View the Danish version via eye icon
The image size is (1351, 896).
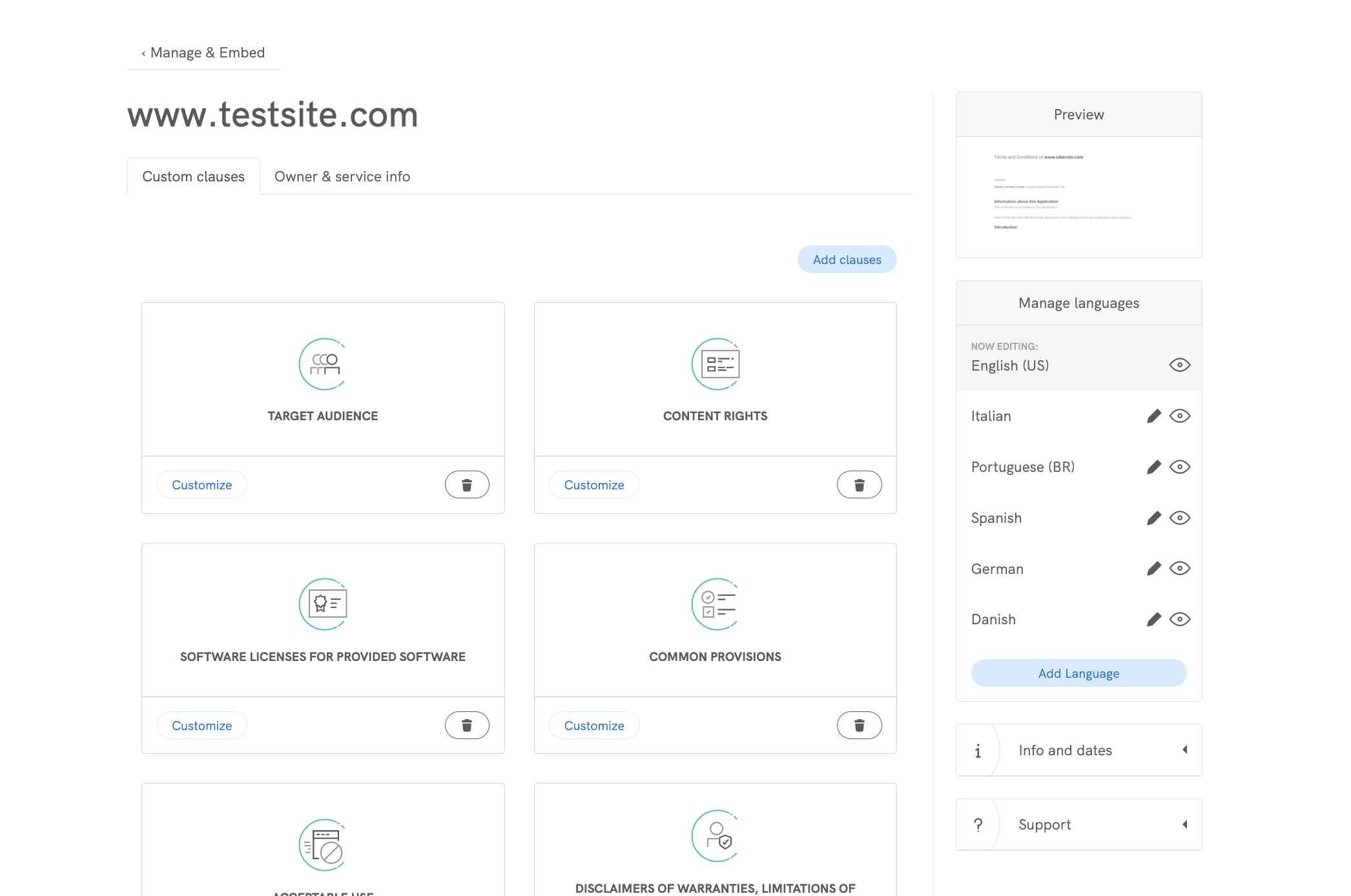[1179, 620]
